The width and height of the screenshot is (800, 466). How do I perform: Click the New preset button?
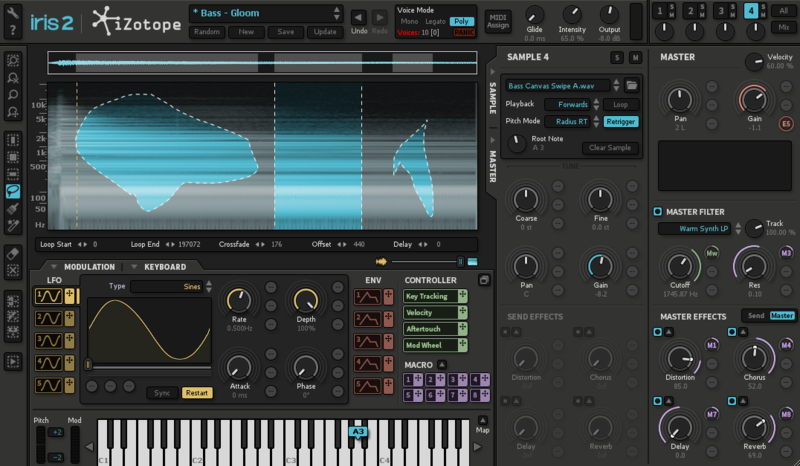pyautogui.click(x=246, y=32)
